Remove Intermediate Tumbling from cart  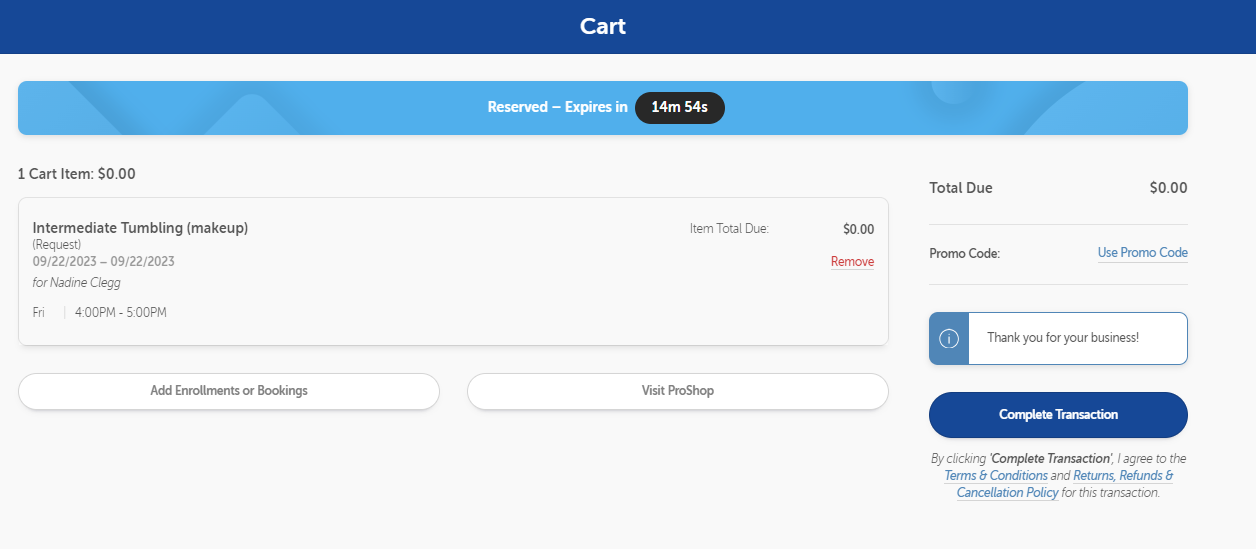click(x=852, y=262)
